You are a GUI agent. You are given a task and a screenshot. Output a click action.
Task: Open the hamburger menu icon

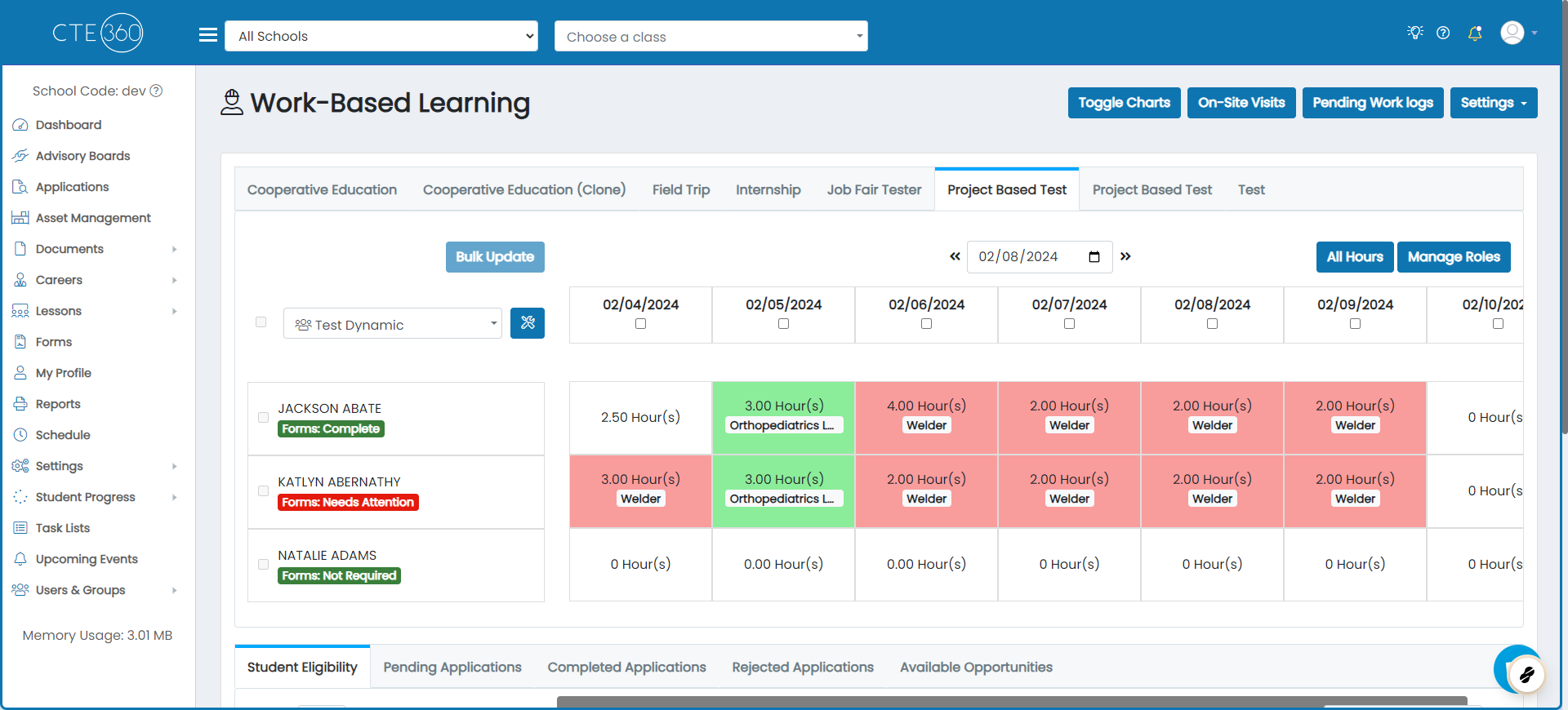208,35
